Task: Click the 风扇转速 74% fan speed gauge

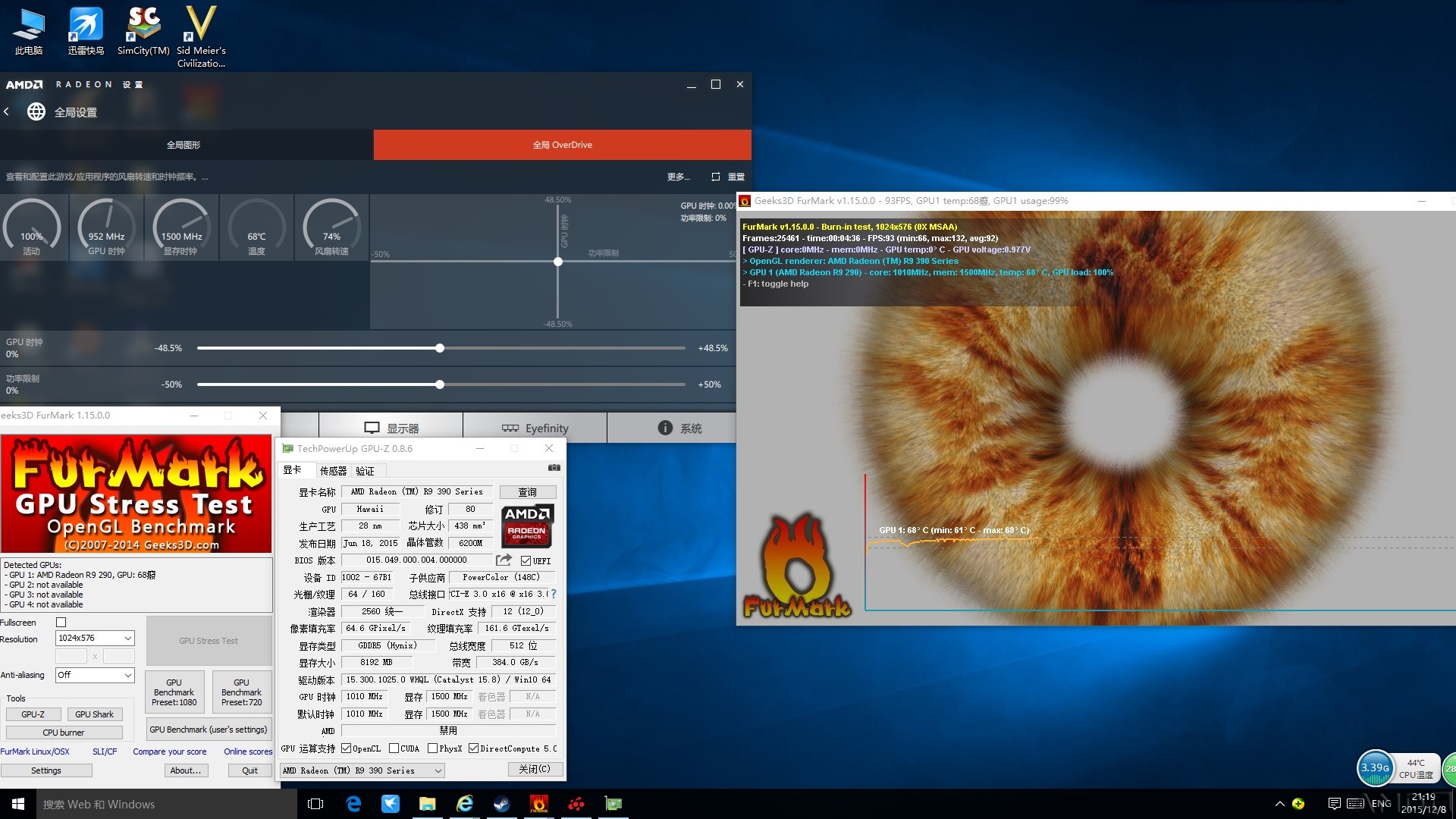Action: (x=331, y=227)
